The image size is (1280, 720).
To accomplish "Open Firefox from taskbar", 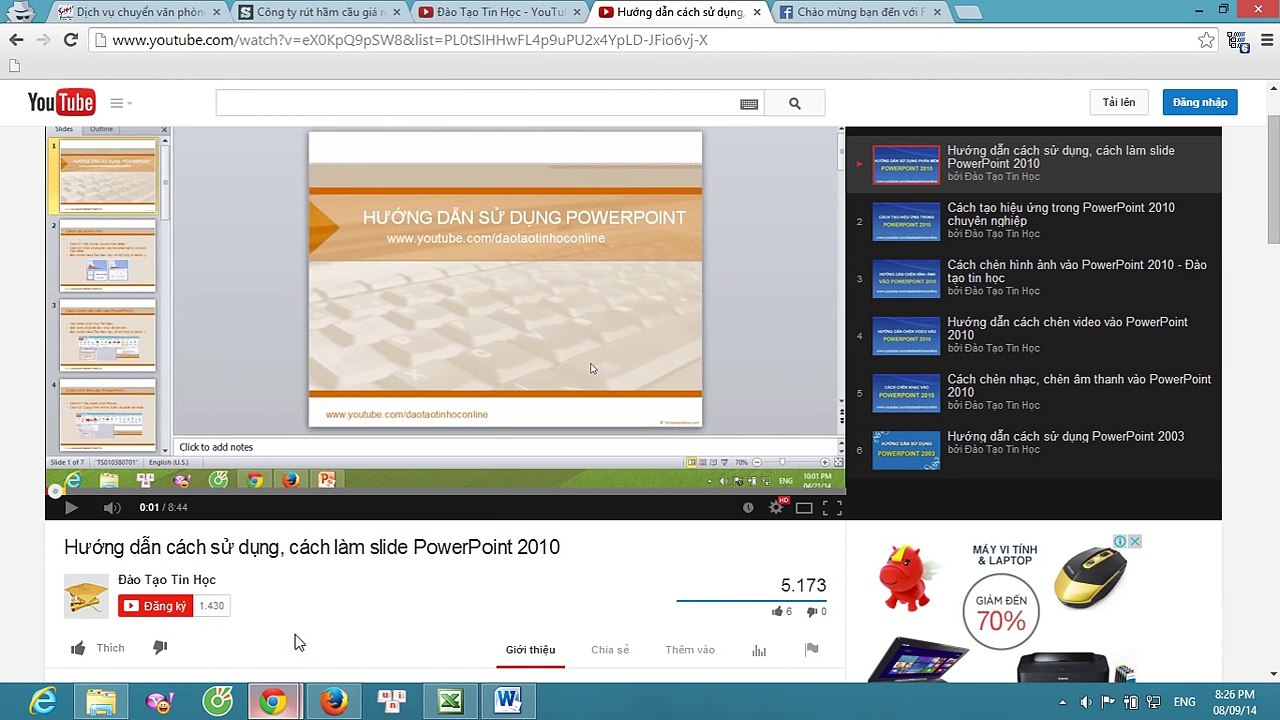I will pos(333,702).
